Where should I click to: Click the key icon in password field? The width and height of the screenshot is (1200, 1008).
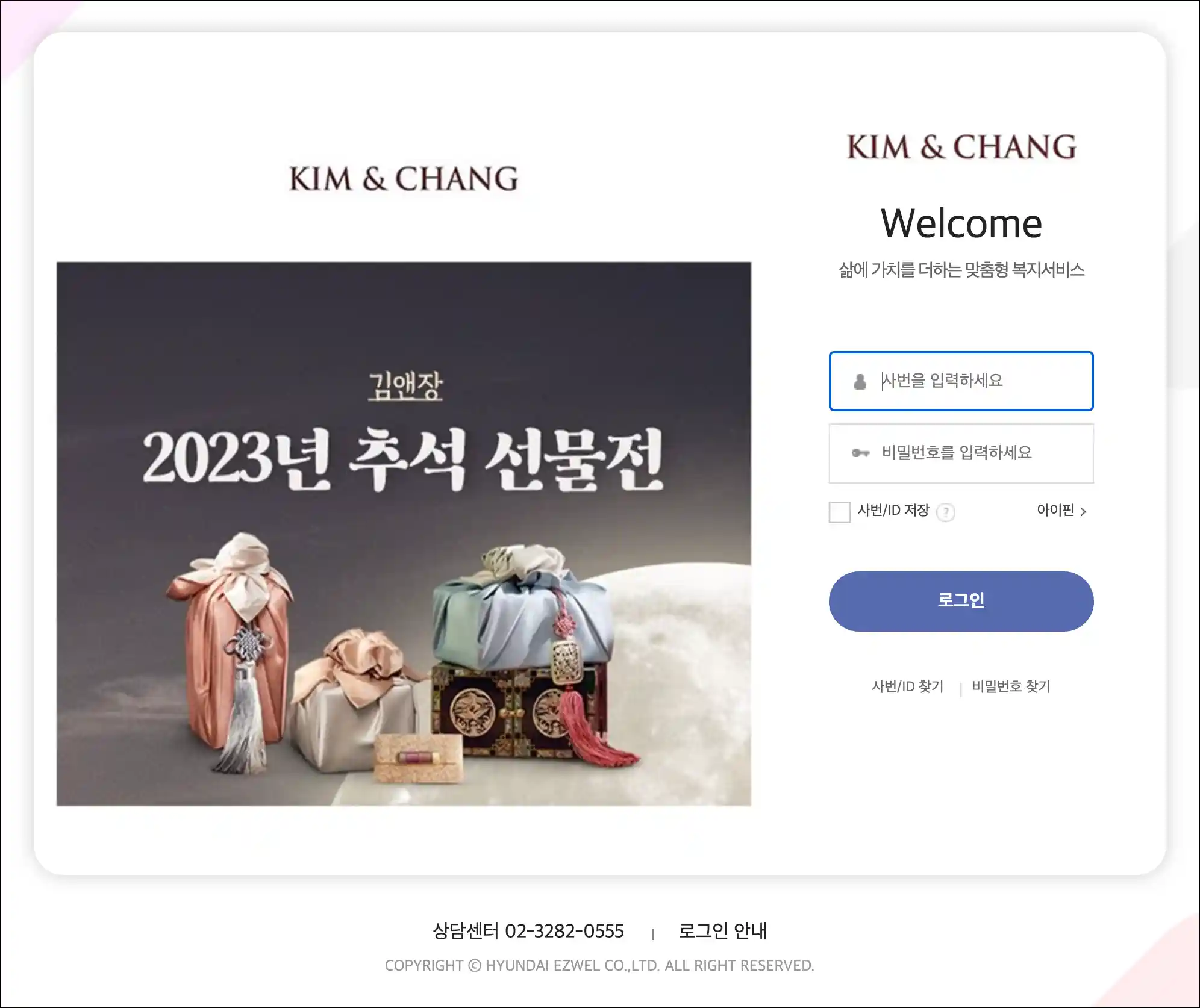tap(860, 453)
